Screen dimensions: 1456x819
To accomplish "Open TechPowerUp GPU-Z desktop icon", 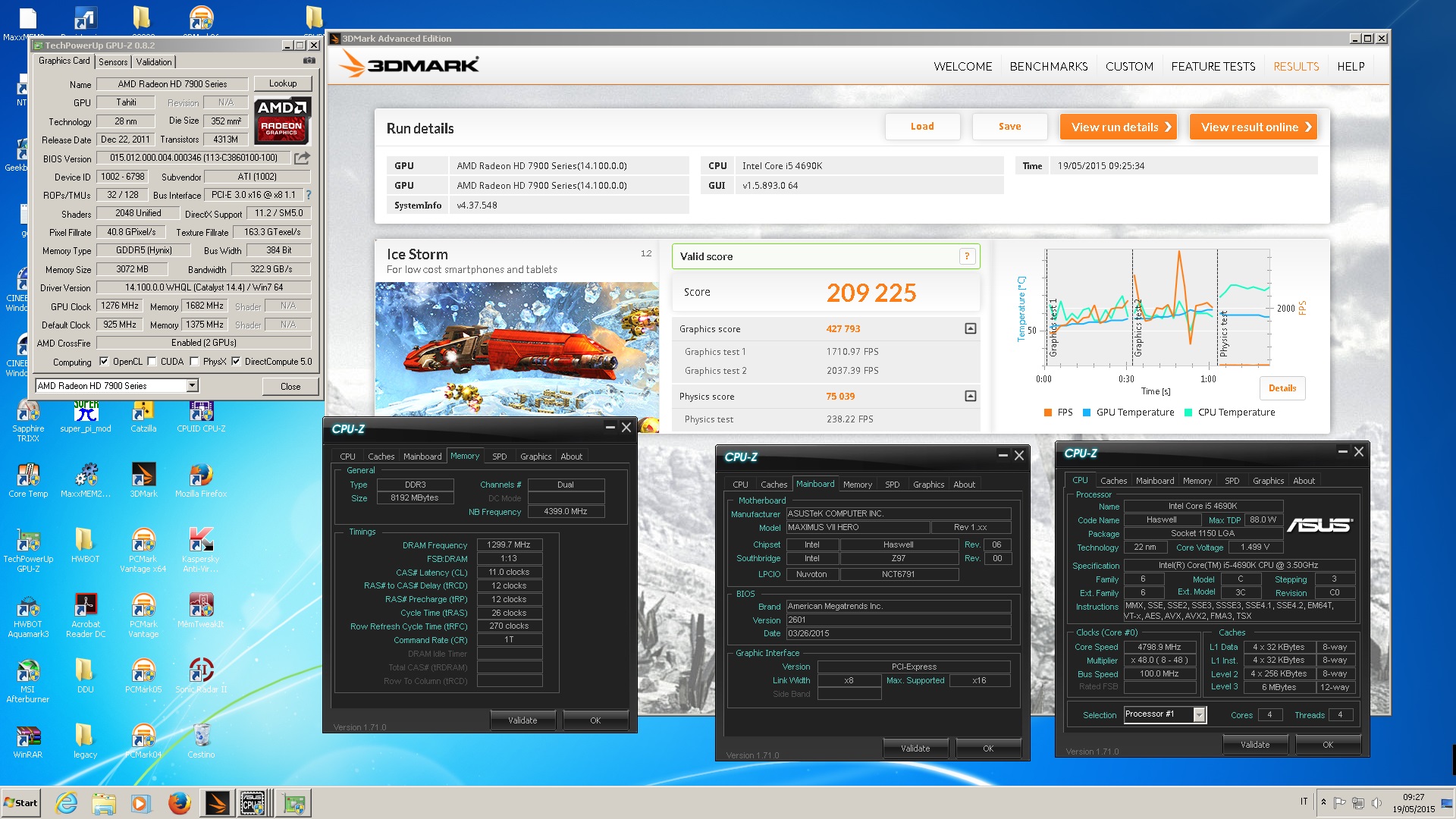I will pos(28,551).
